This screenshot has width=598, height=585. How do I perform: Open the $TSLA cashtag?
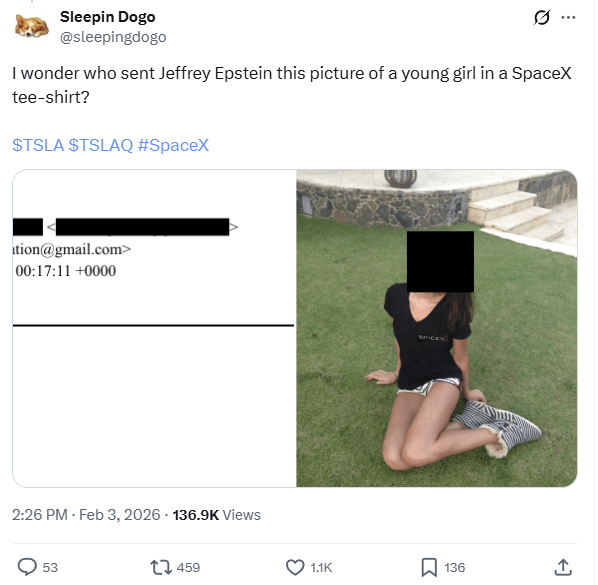38,145
